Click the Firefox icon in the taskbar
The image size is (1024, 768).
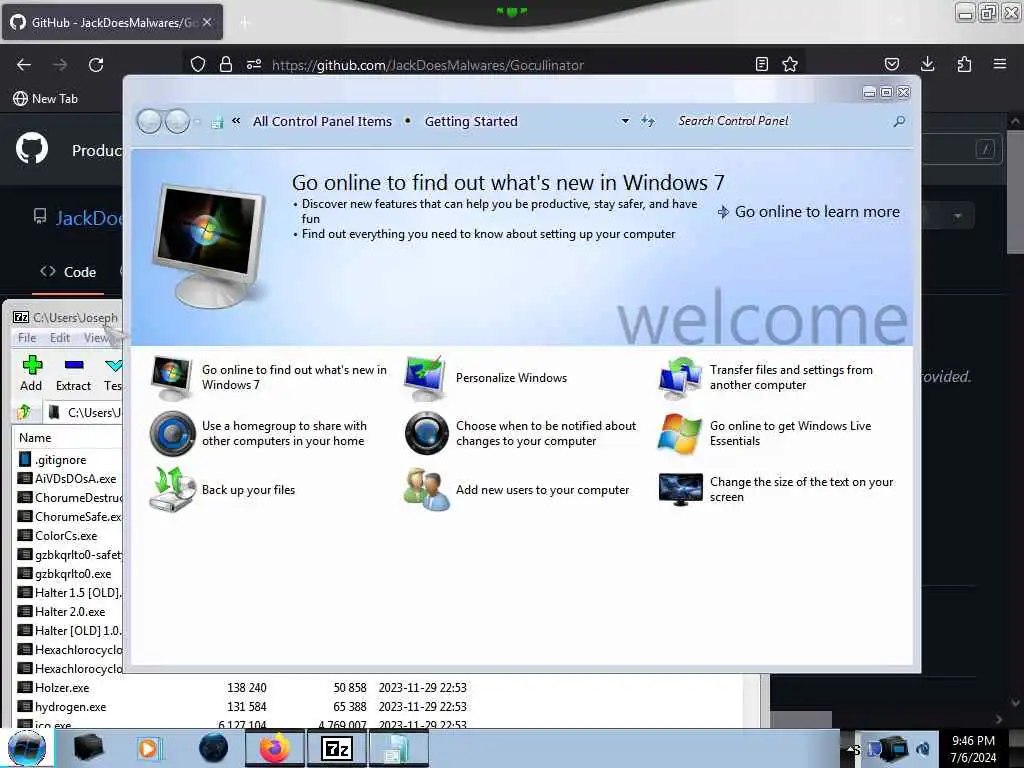[x=274, y=748]
